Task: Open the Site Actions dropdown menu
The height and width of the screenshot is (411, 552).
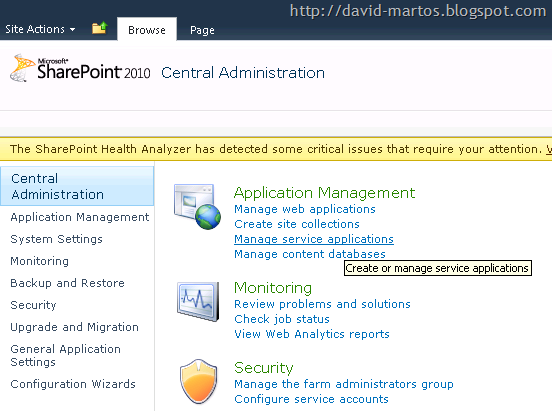Action: [40, 29]
